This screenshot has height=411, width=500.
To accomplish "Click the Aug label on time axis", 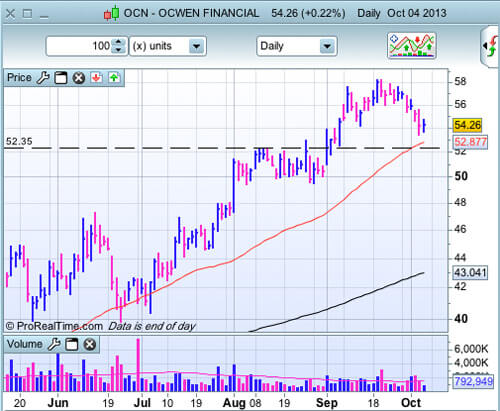I will [234, 403].
